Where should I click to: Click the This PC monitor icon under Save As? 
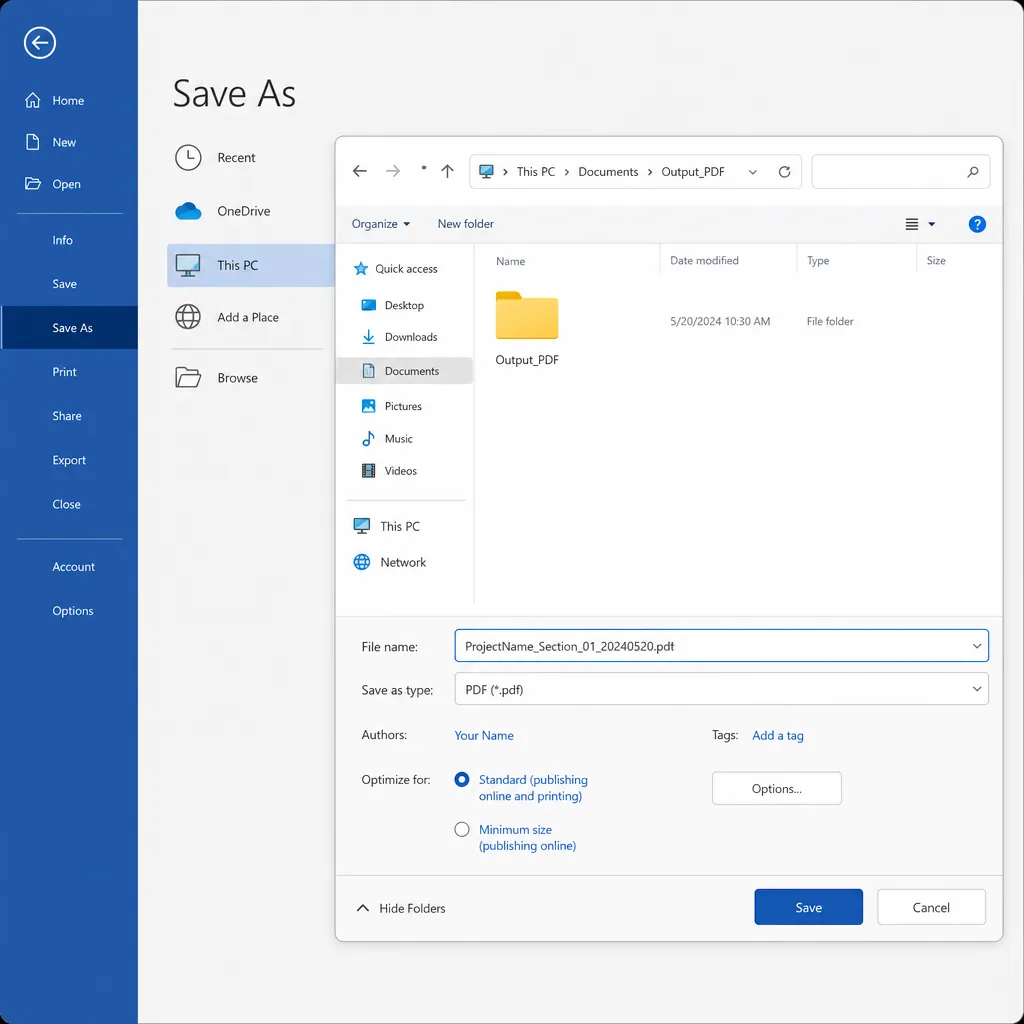point(188,265)
